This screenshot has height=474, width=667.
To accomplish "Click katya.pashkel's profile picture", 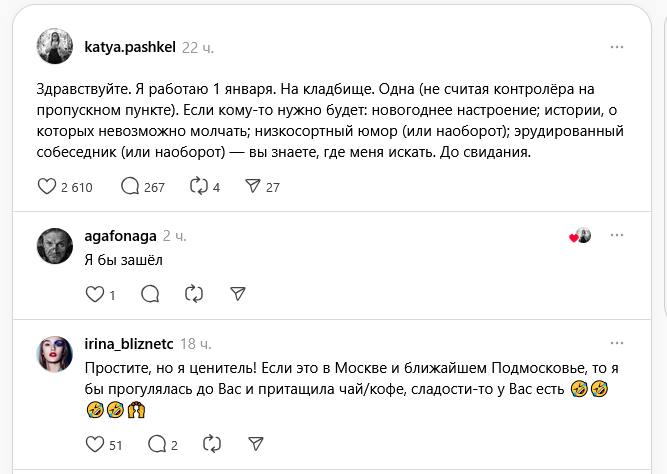I will click(x=55, y=47).
